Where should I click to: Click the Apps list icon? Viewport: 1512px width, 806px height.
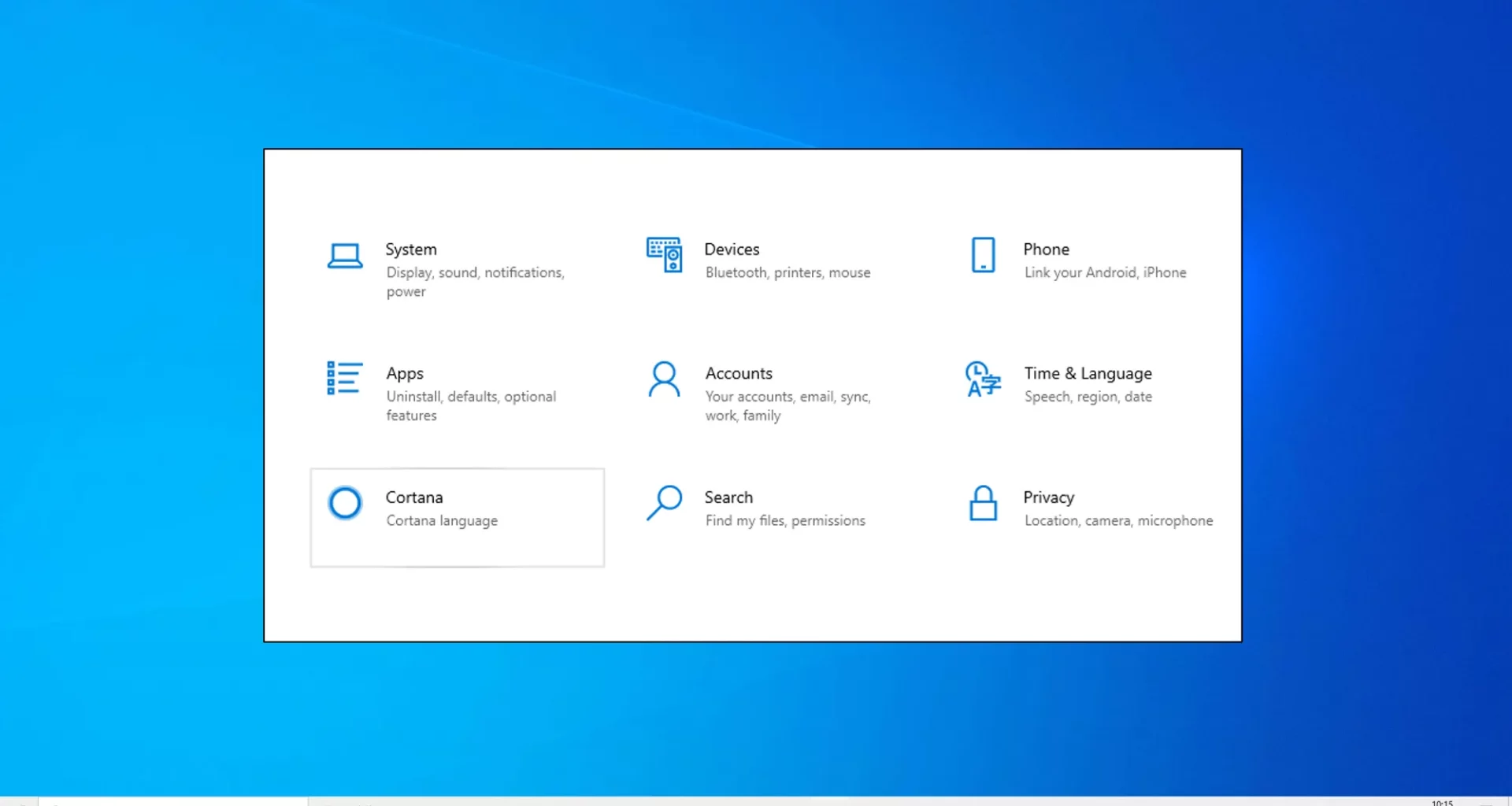(344, 379)
